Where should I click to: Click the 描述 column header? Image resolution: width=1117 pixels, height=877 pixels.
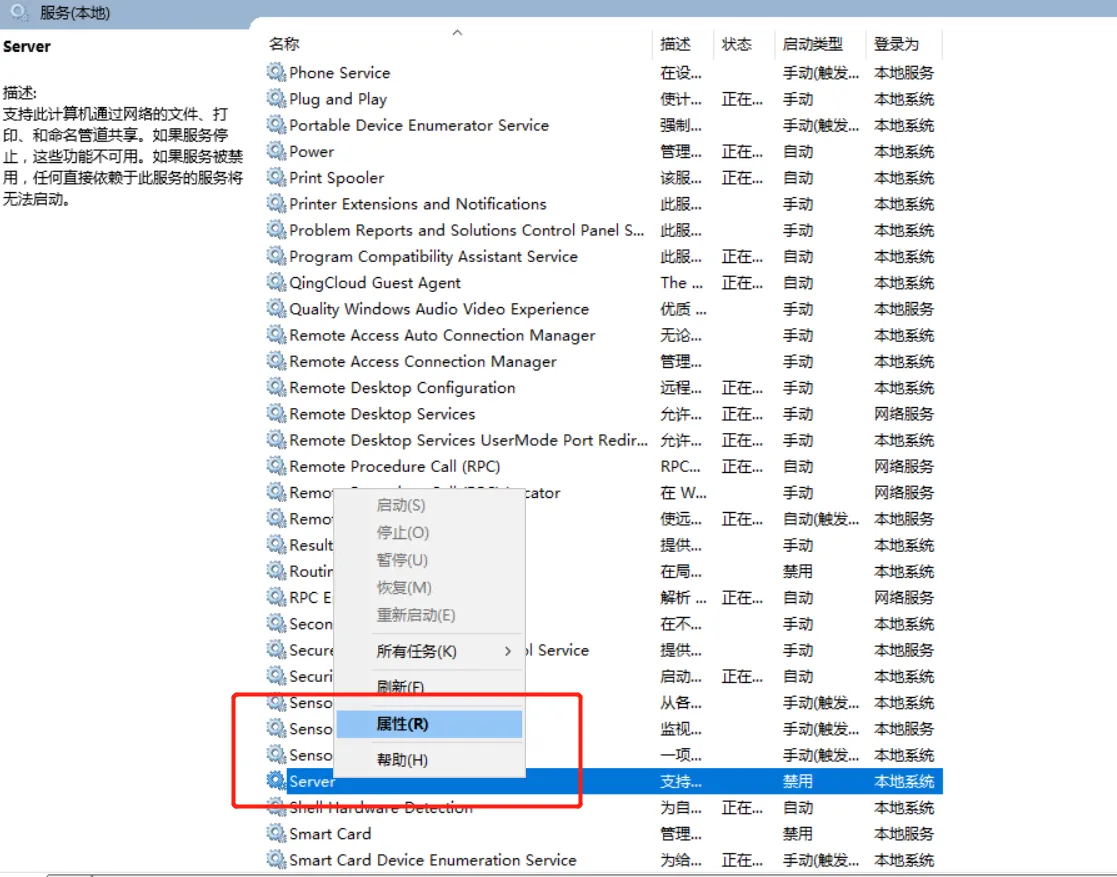pyautogui.click(x=675, y=44)
